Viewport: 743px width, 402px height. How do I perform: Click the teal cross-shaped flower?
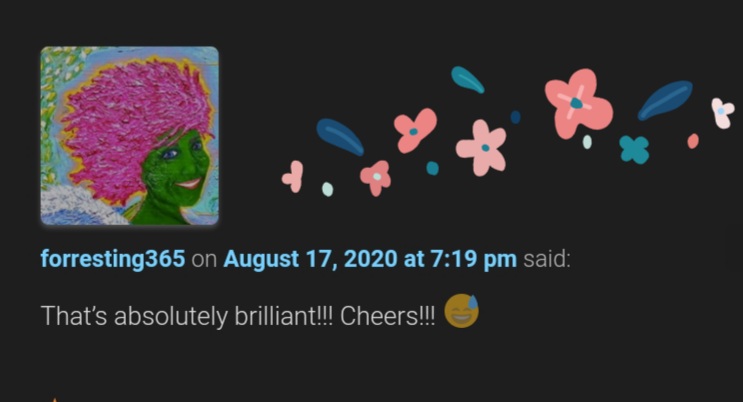coord(634,150)
